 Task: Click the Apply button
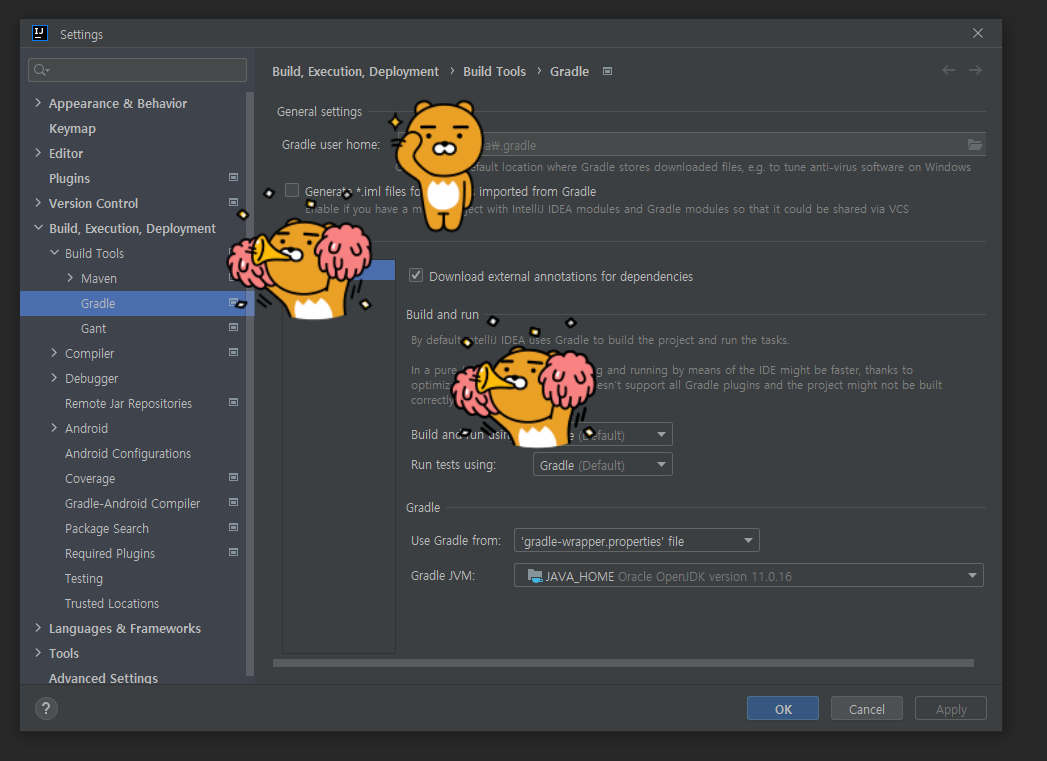coord(951,708)
